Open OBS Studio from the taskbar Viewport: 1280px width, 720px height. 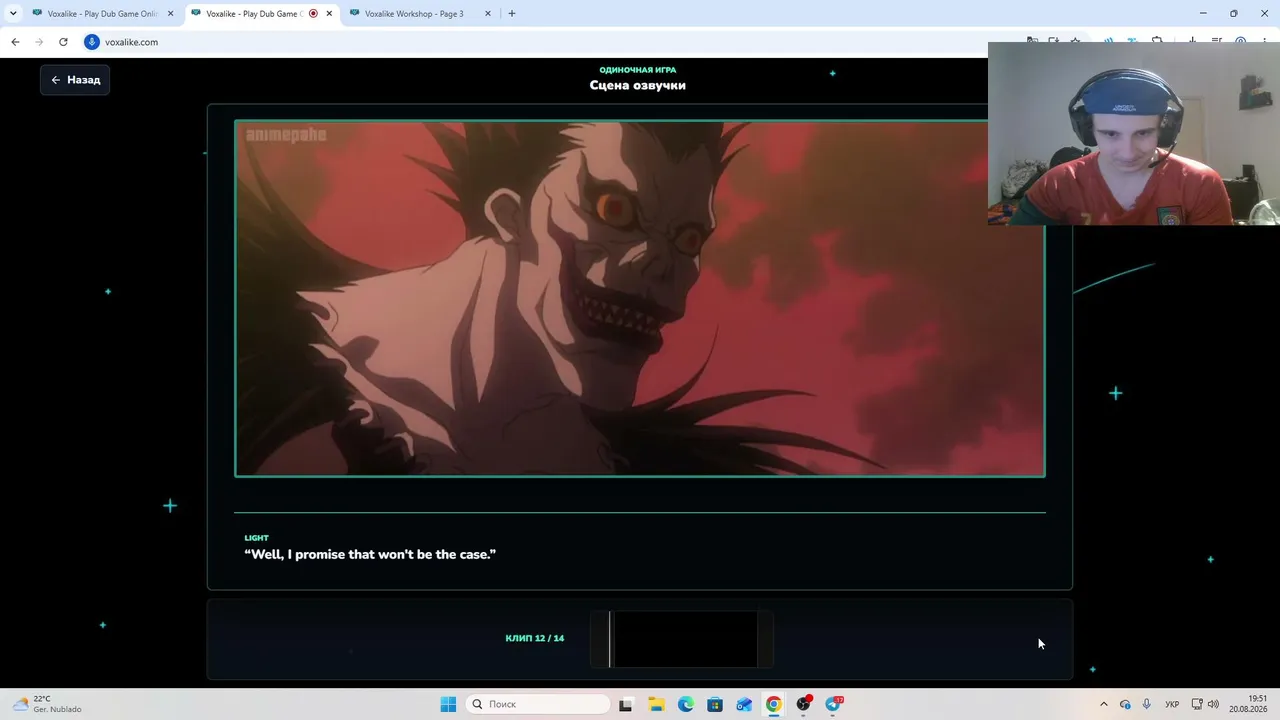pyautogui.click(x=803, y=704)
